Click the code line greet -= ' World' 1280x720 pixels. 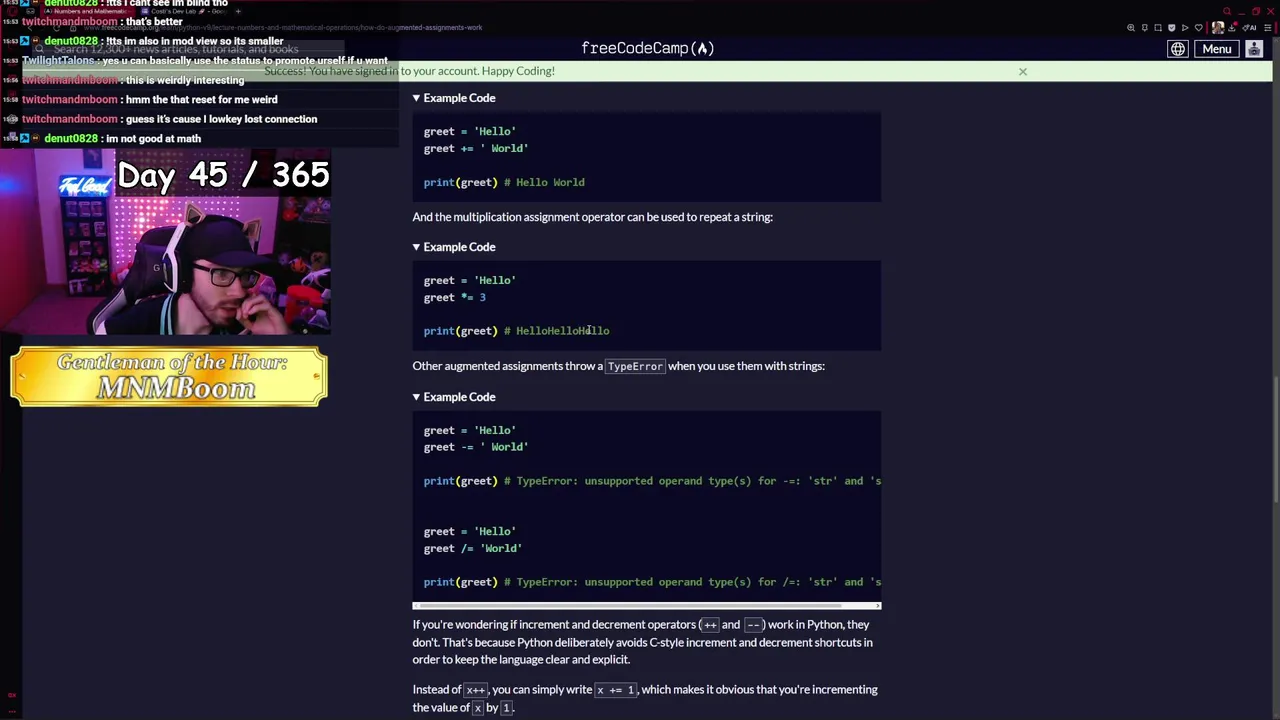[476, 447]
